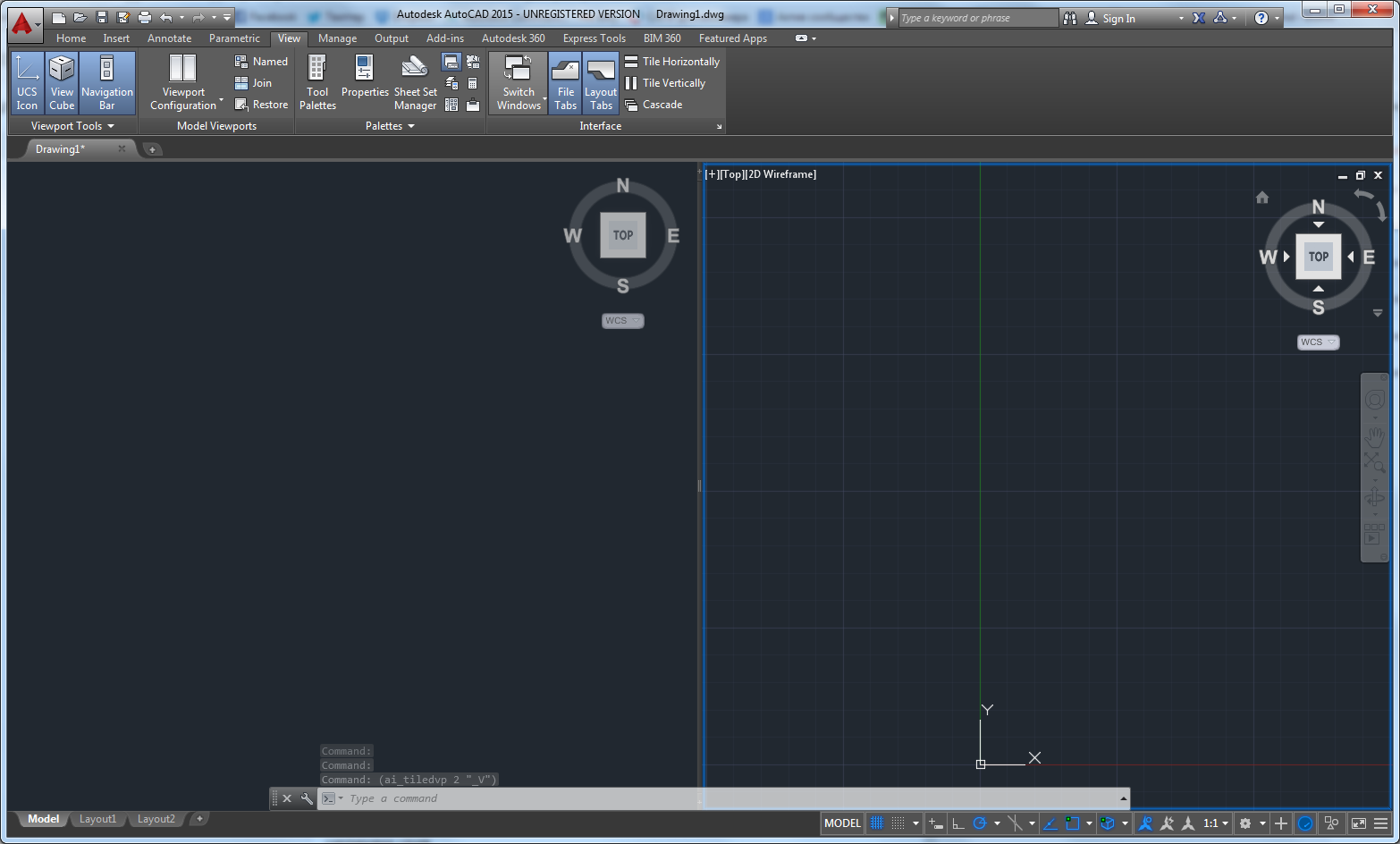Open the Annotate ribbon tab
This screenshot has height=844, width=1400.
click(x=169, y=38)
